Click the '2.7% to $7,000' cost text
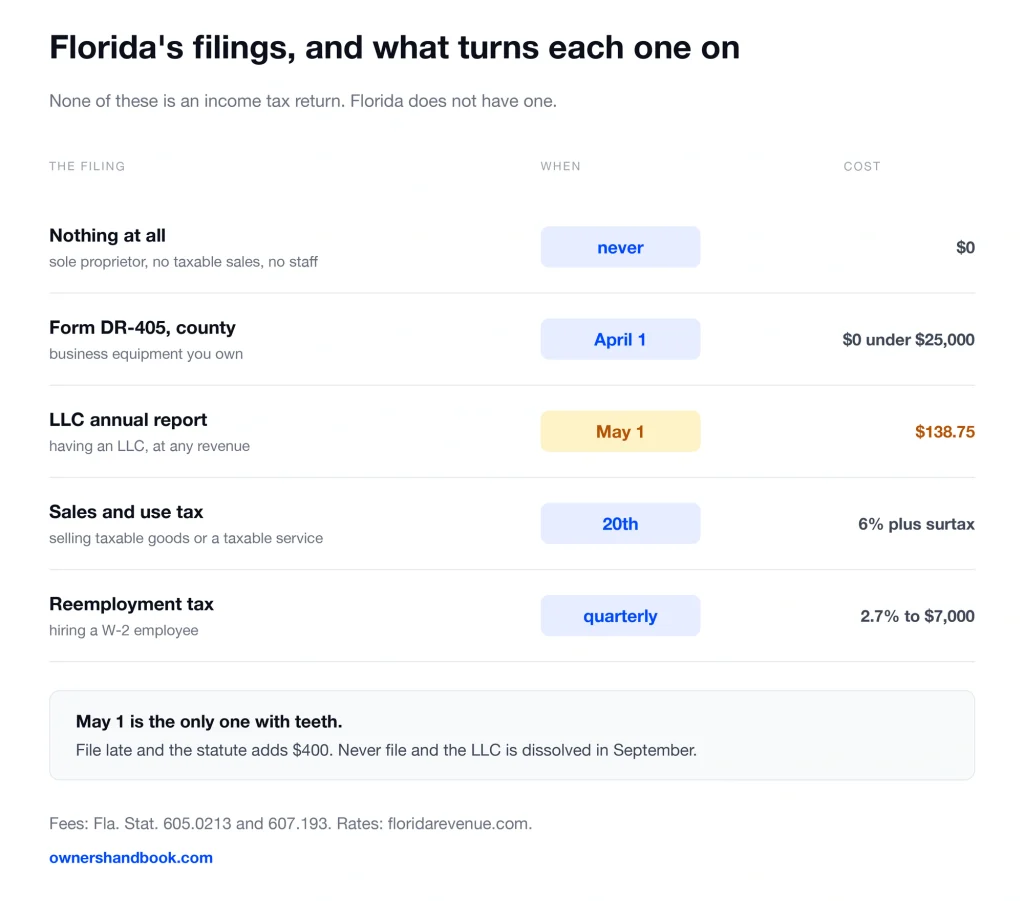This screenshot has height=901, width=1024. 917,616
